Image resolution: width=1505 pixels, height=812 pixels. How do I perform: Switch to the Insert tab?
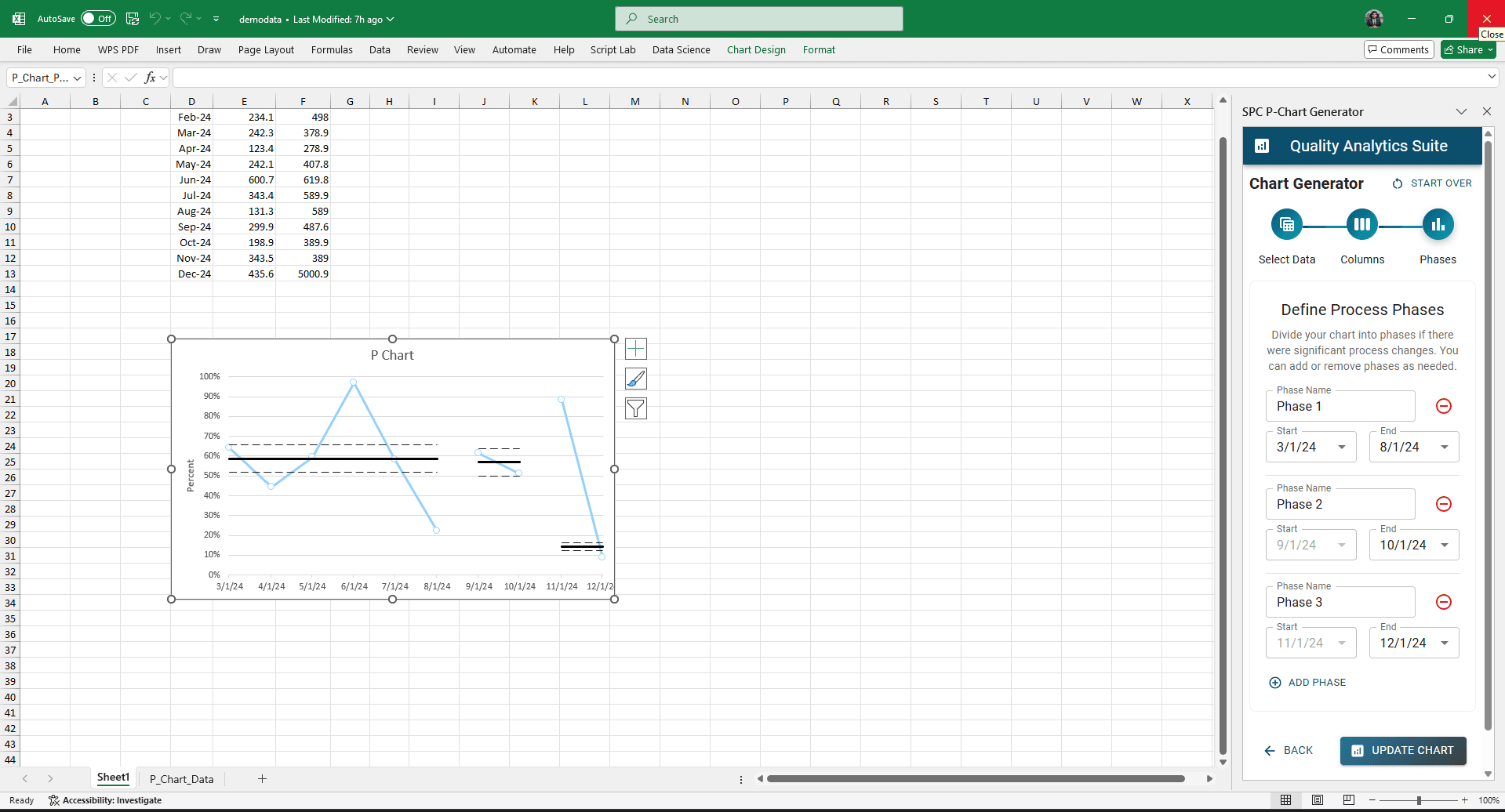click(x=168, y=49)
